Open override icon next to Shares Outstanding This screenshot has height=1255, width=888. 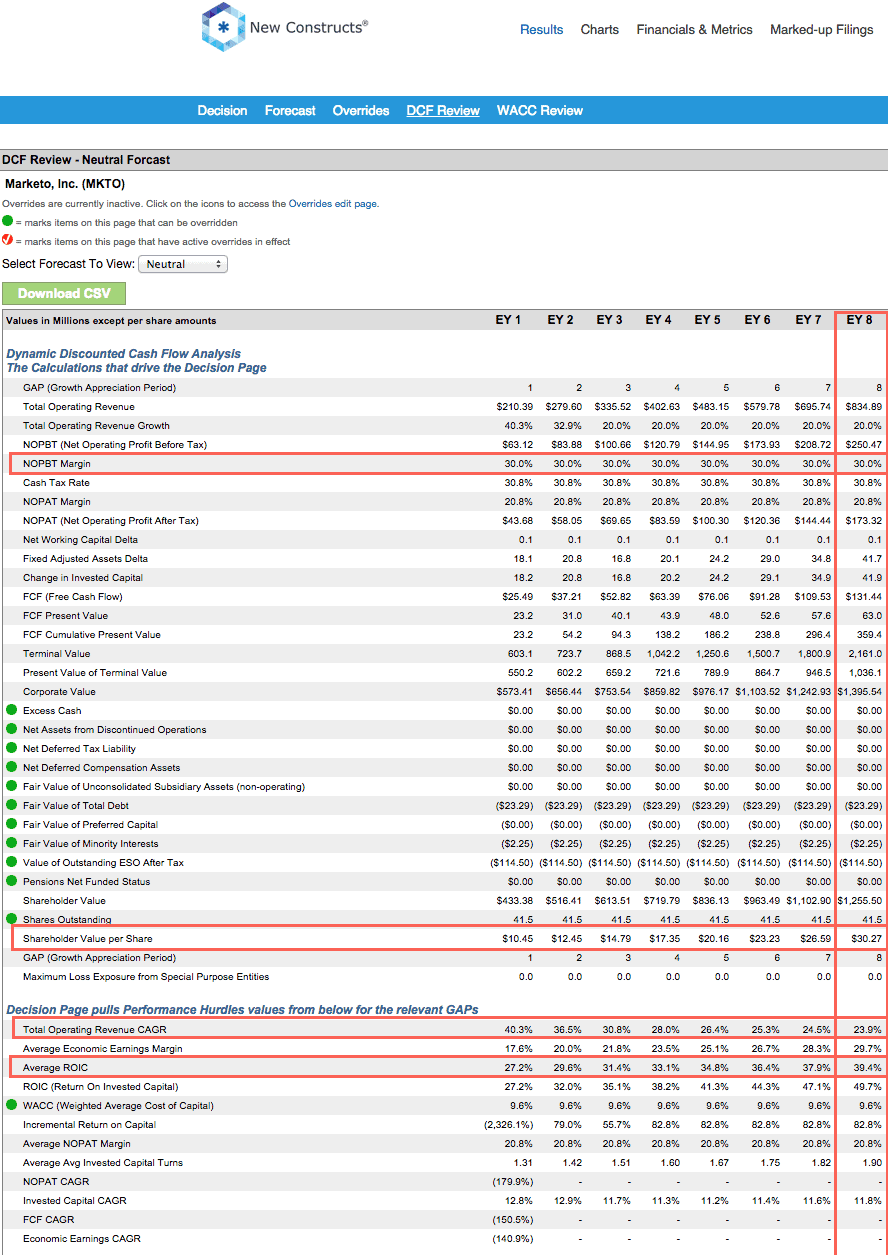[x=11, y=919]
